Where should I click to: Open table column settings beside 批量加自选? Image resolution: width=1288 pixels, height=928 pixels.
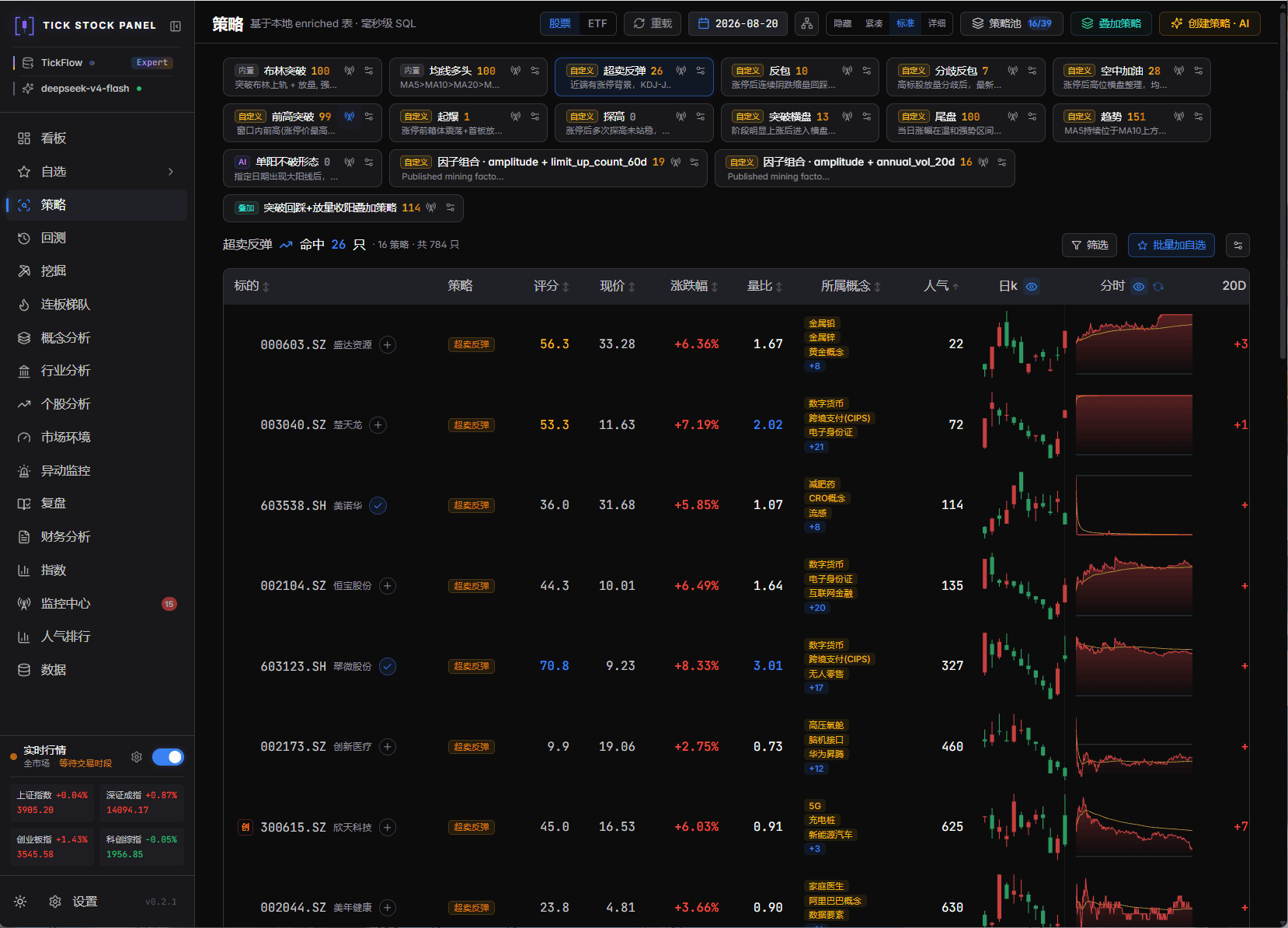point(1238,246)
